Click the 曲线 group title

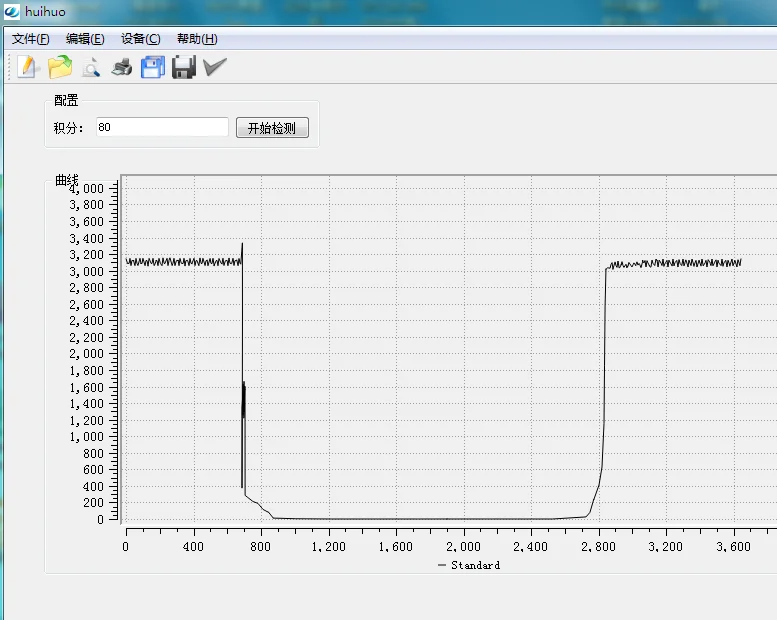pos(66,180)
